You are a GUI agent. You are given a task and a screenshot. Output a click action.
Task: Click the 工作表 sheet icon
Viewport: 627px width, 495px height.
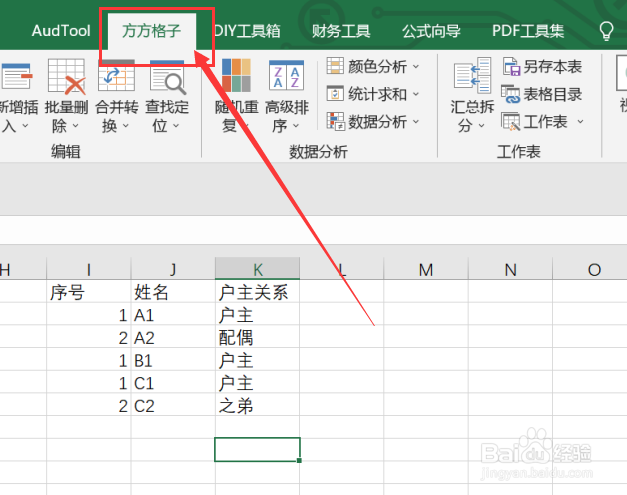tap(511, 122)
